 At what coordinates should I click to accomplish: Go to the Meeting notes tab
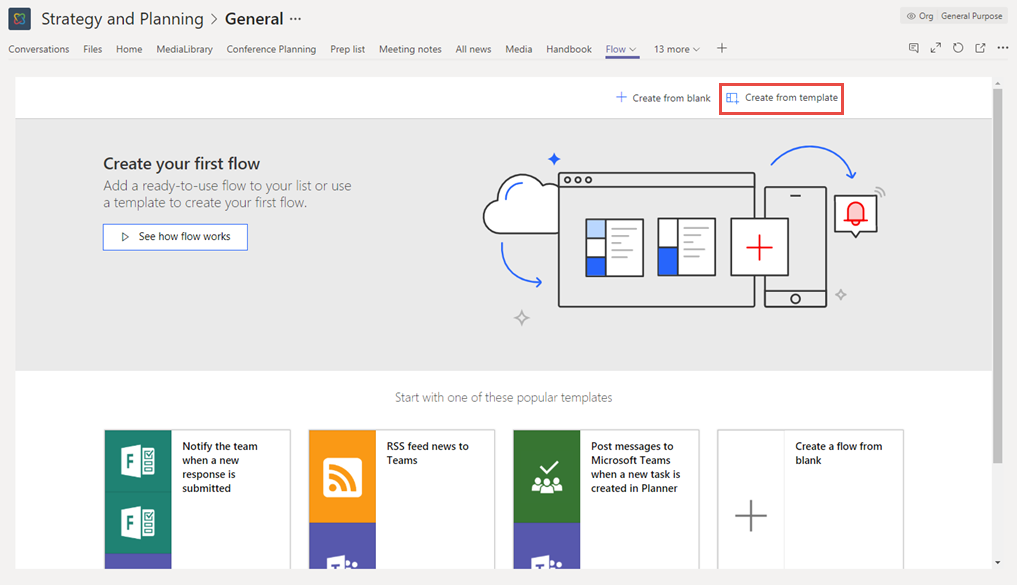pos(410,49)
